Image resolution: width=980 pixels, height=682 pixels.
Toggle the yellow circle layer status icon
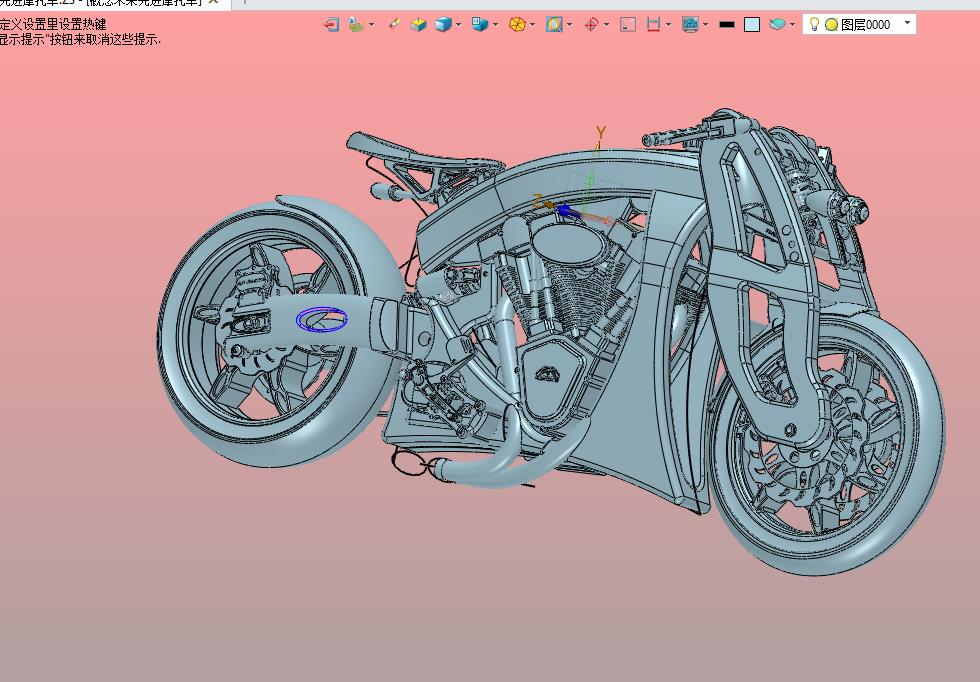[831, 25]
